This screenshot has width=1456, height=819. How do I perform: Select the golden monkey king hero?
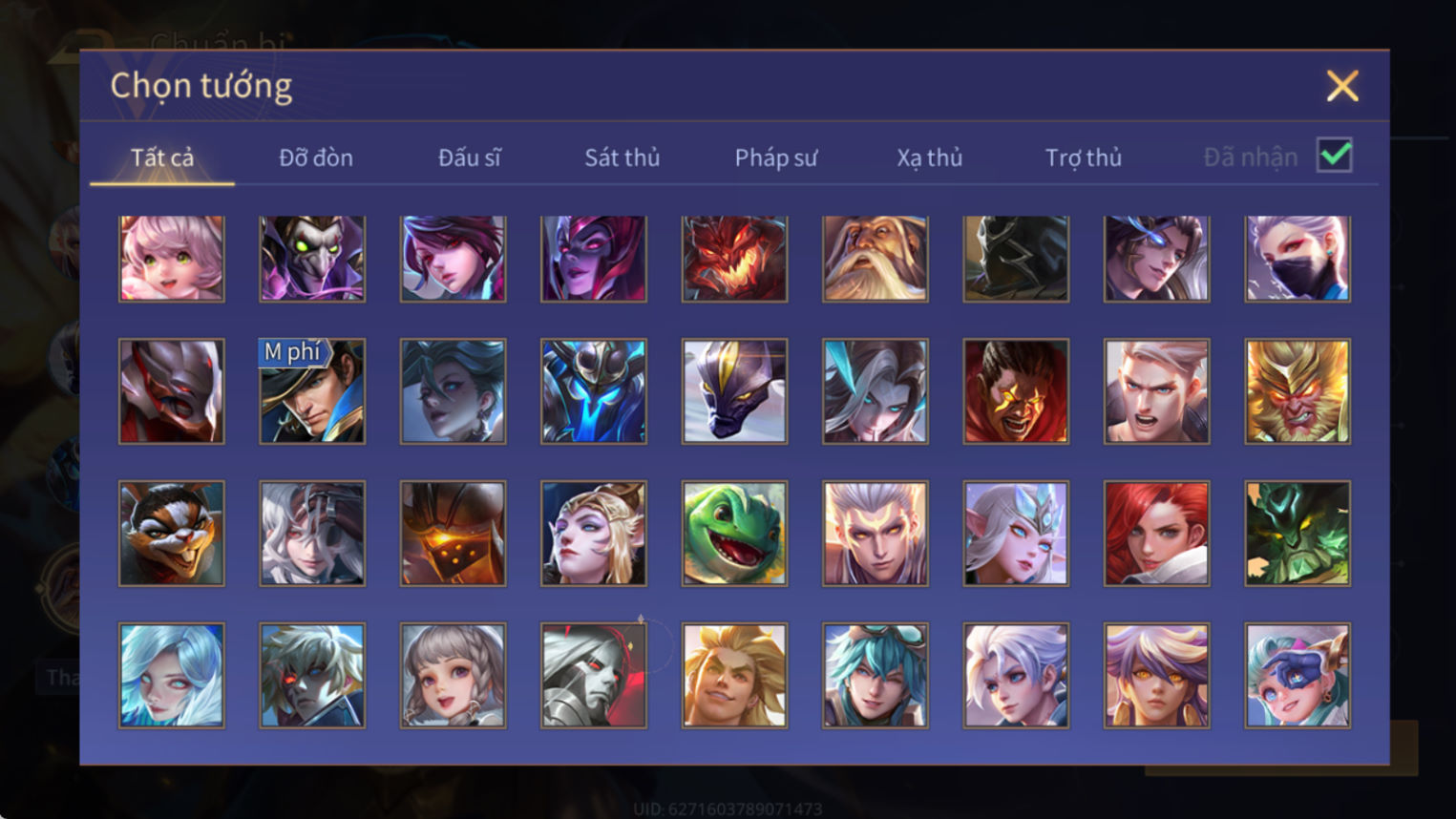[x=1298, y=391]
